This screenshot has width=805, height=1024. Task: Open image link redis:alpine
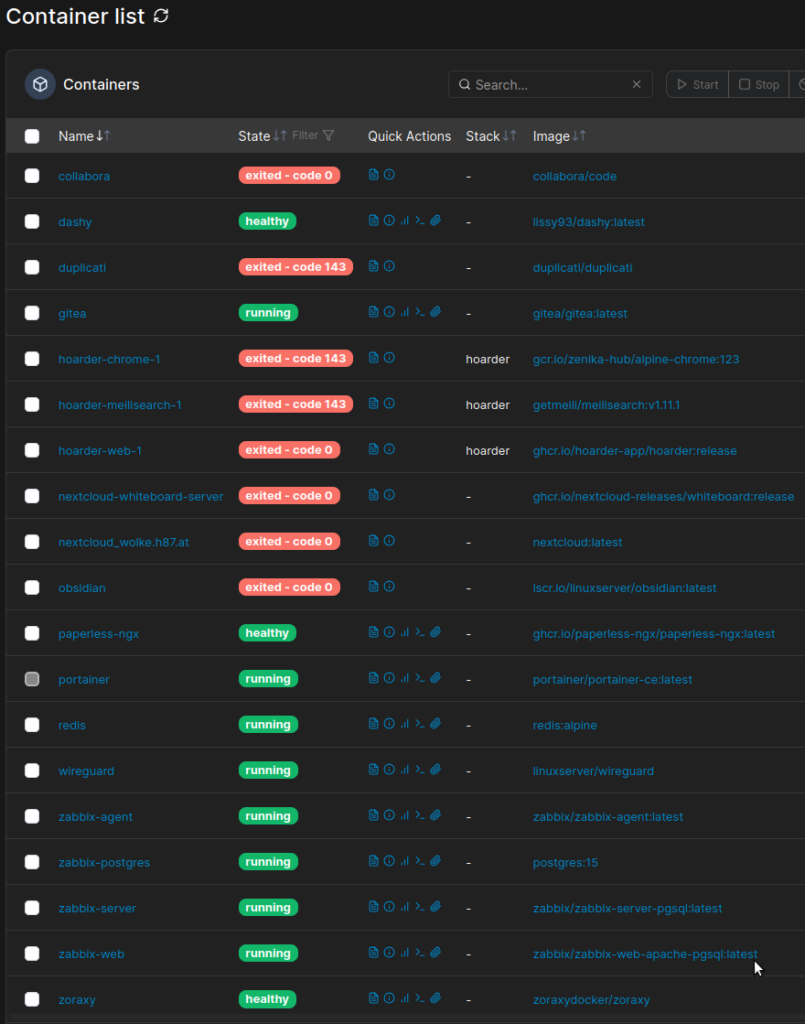[565, 725]
